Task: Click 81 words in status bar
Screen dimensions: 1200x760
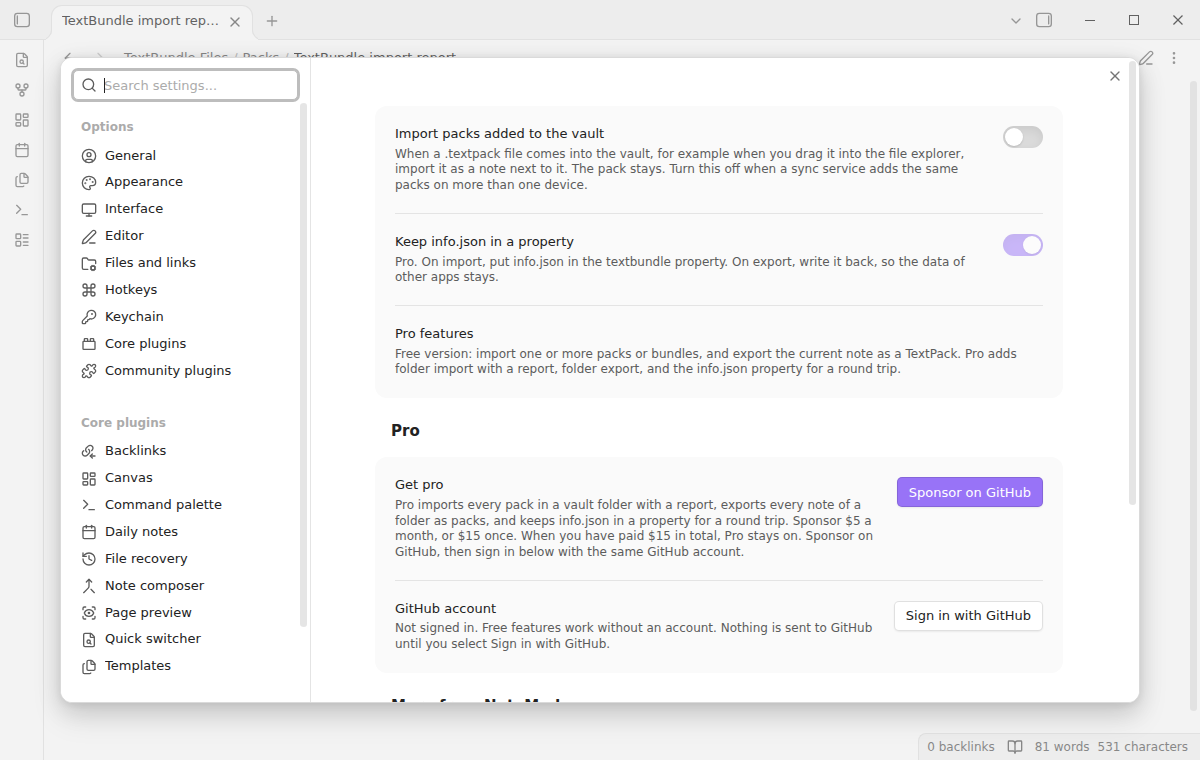Action: 1062,747
